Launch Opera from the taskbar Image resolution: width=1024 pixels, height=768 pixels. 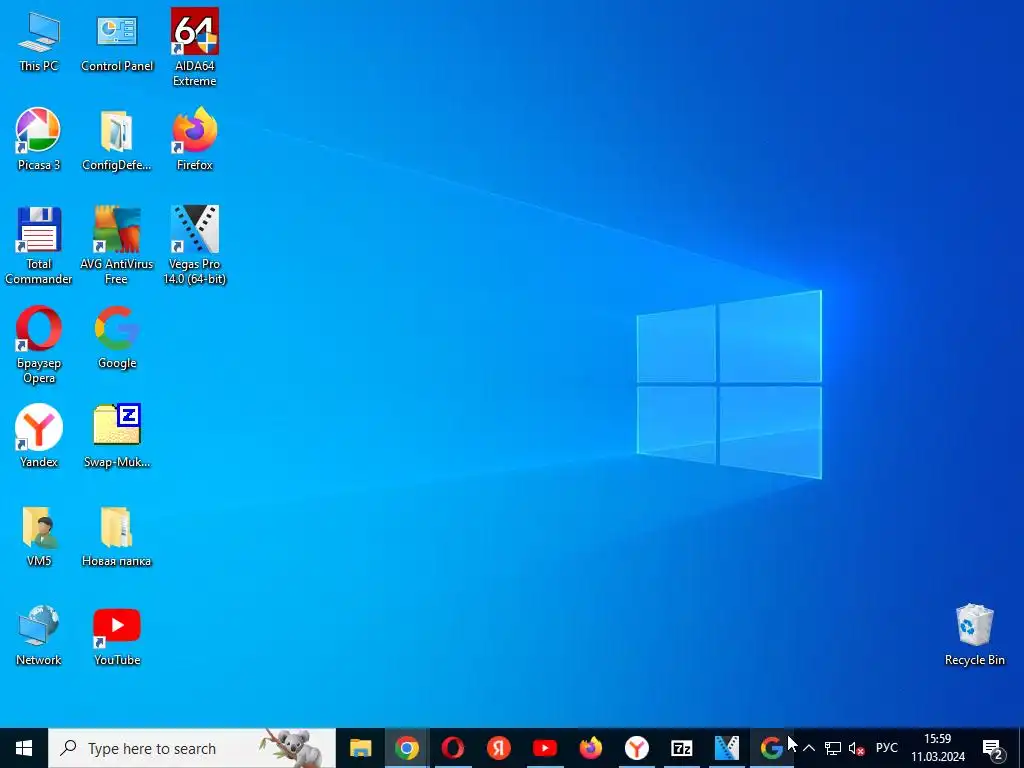point(453,748)
